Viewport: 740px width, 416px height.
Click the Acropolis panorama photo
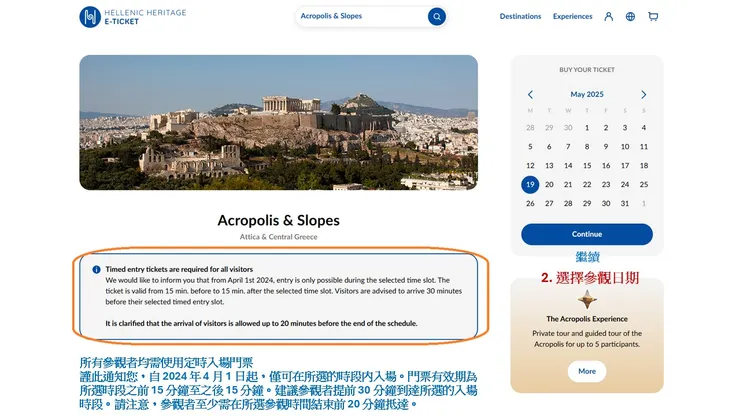coord(278,122)
